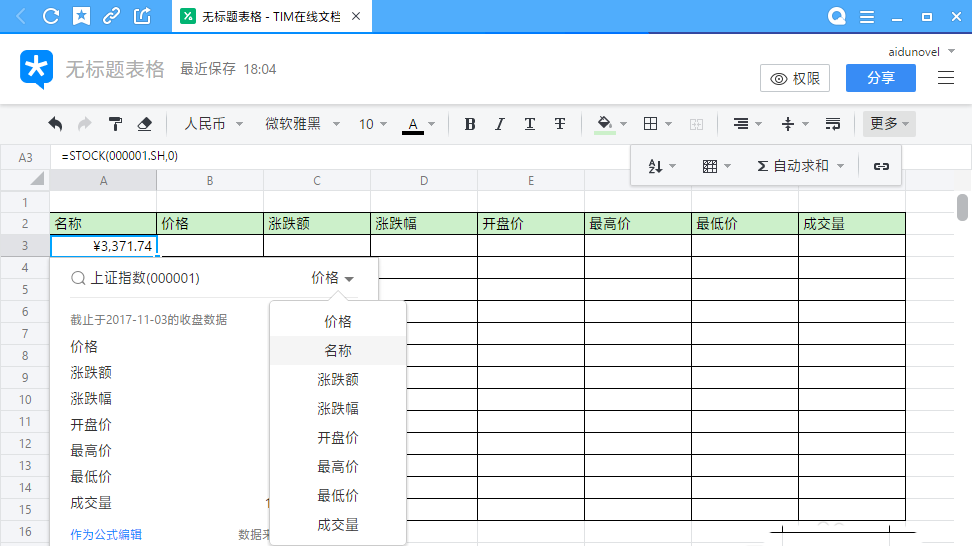Click the share/export icon in title bar
The width and height of the screenshot is (972, 546).
142,16
